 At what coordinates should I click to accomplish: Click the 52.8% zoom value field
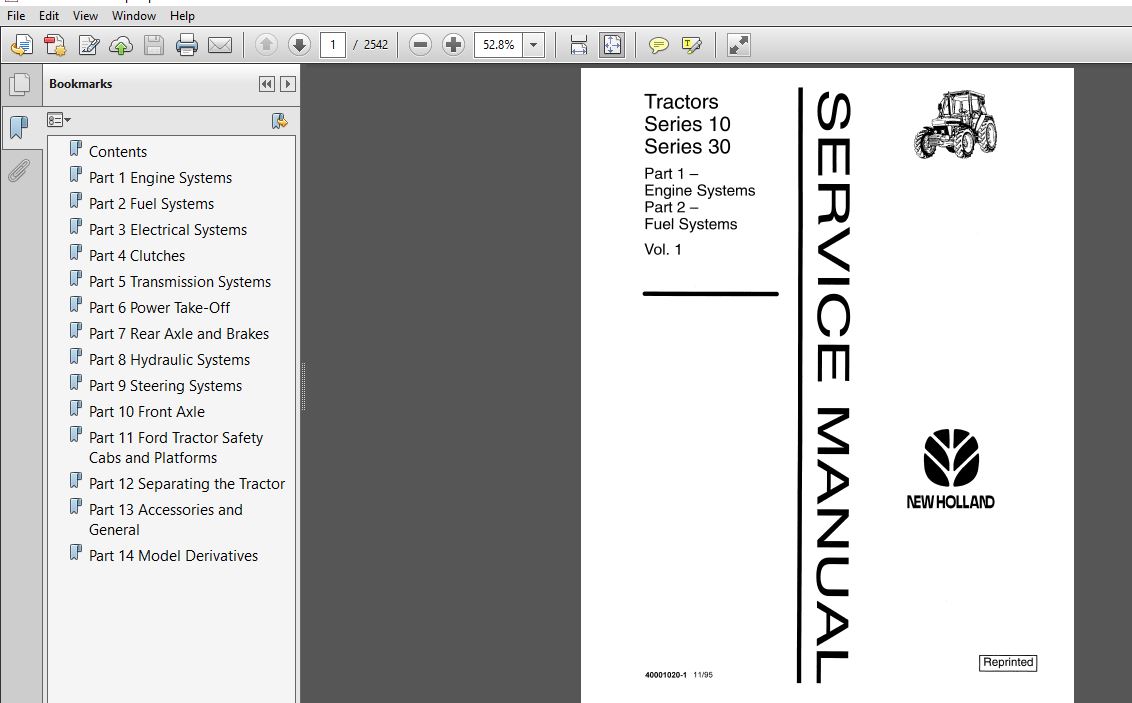coord(498,45)
